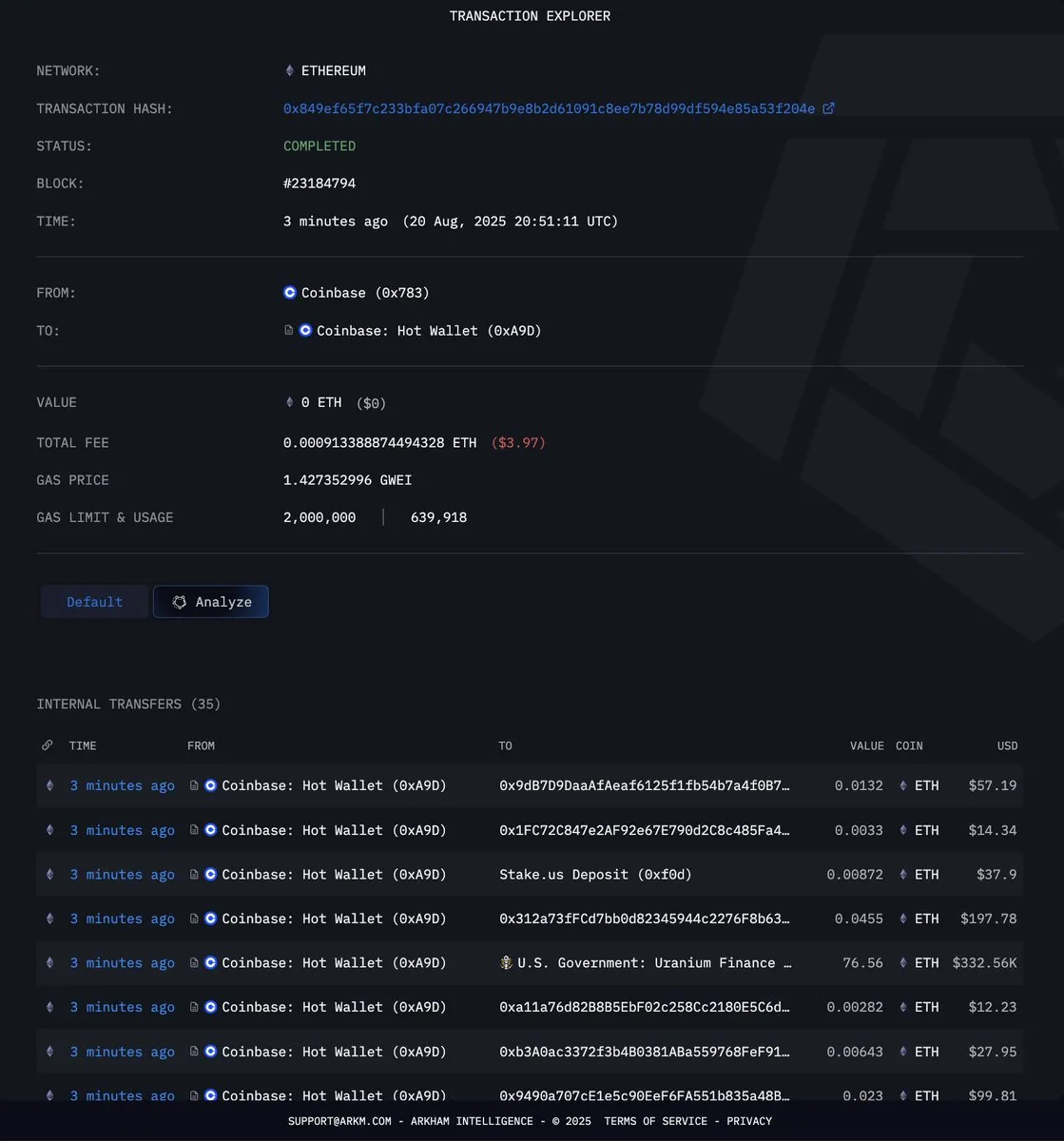Click the SUPPORT@ARKM.COM footer link
The image size is (1064, 1141).
(339, 1121)
